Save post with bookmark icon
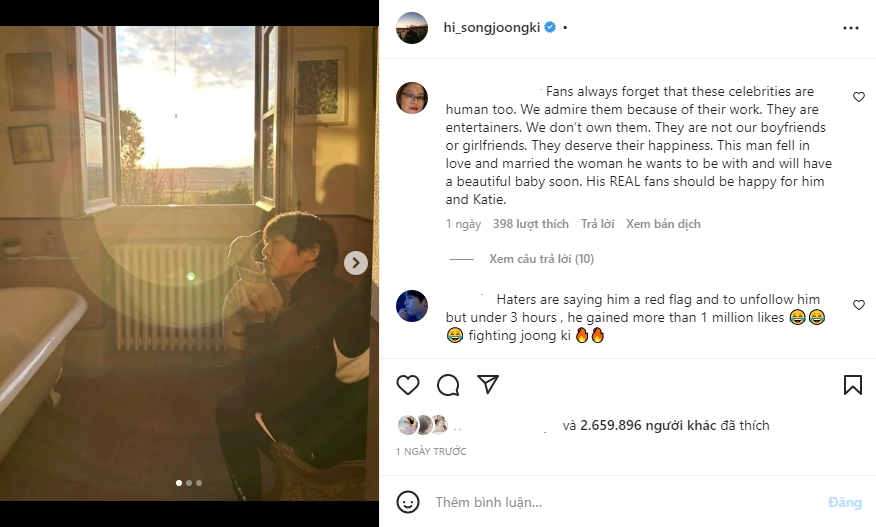Viewport: 876px width, 527px height. [x=852, y=385]
